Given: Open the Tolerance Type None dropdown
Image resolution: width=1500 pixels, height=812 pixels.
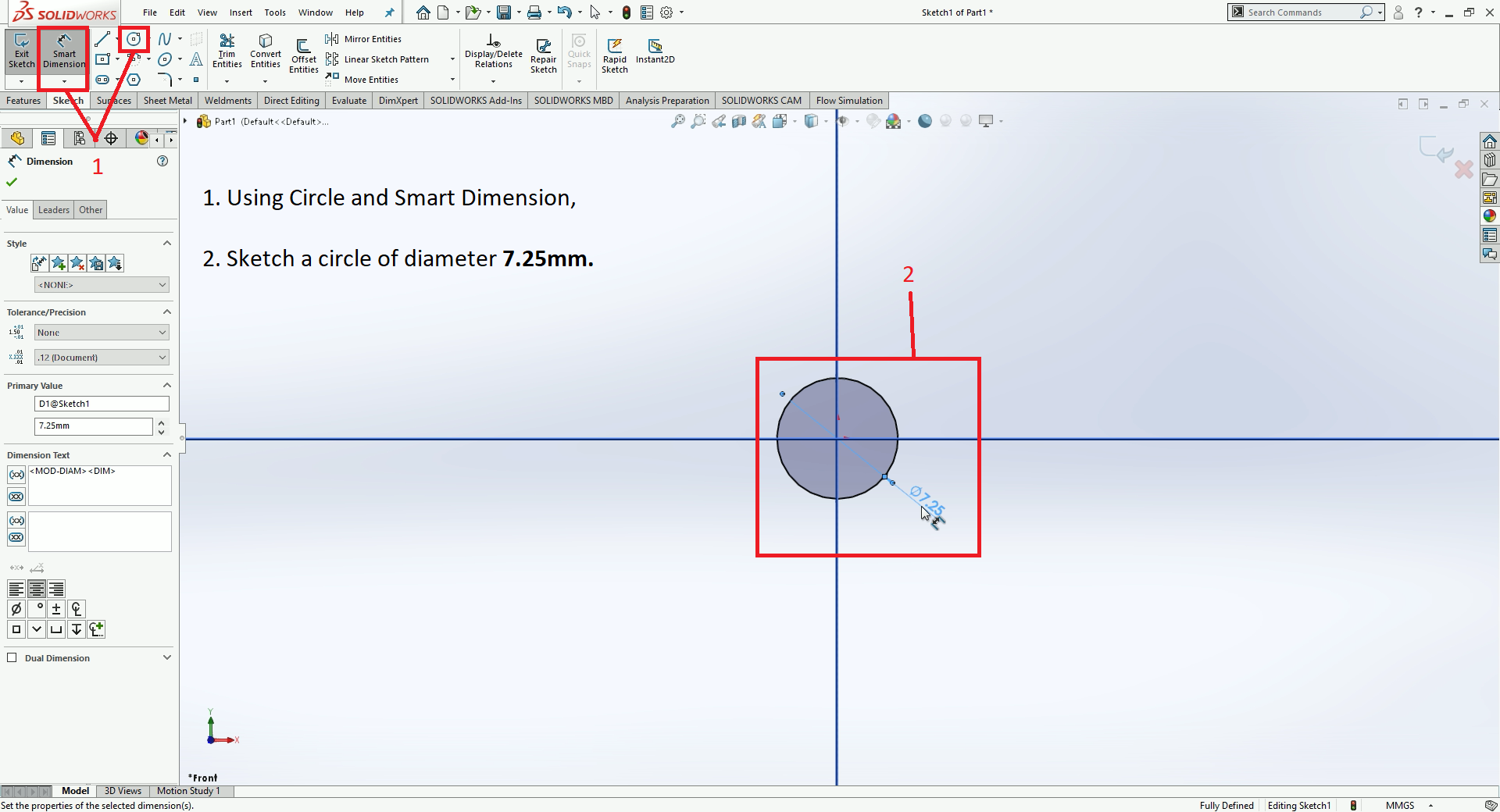Looking at the screenshot, I should [x=102, y=333].
